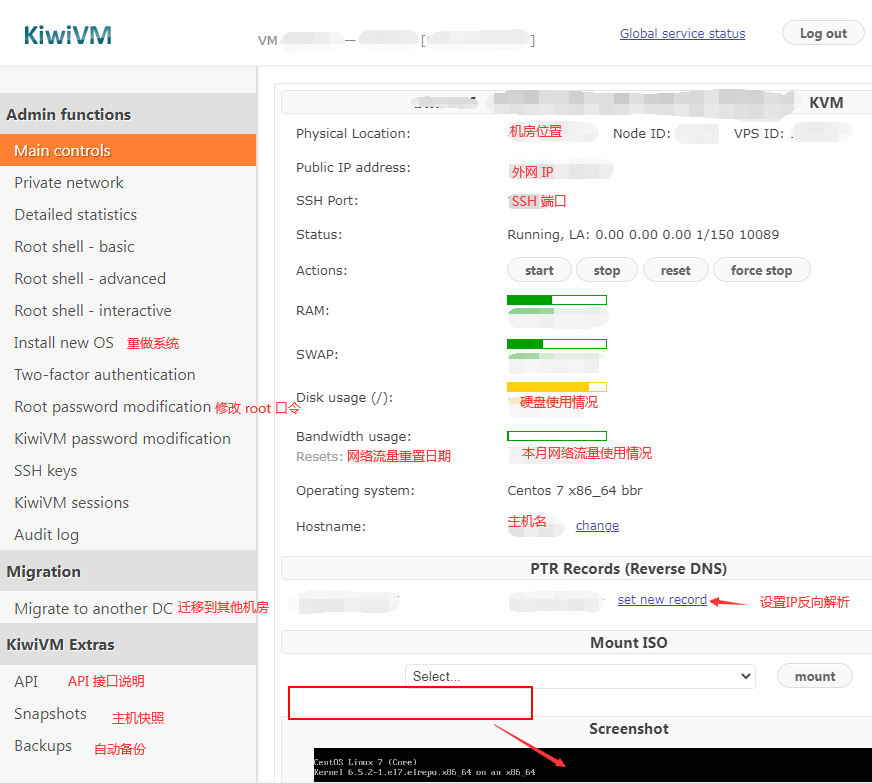Open Global service status link
The width and height of the screenshot is (872, 783).
tap(682, 33)
